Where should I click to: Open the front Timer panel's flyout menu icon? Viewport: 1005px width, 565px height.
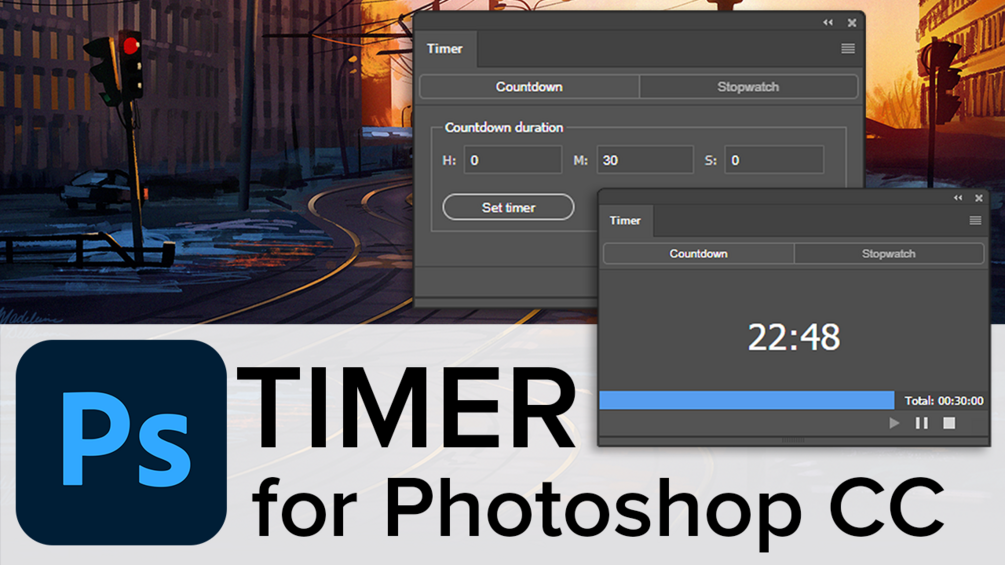click(975, 220)
